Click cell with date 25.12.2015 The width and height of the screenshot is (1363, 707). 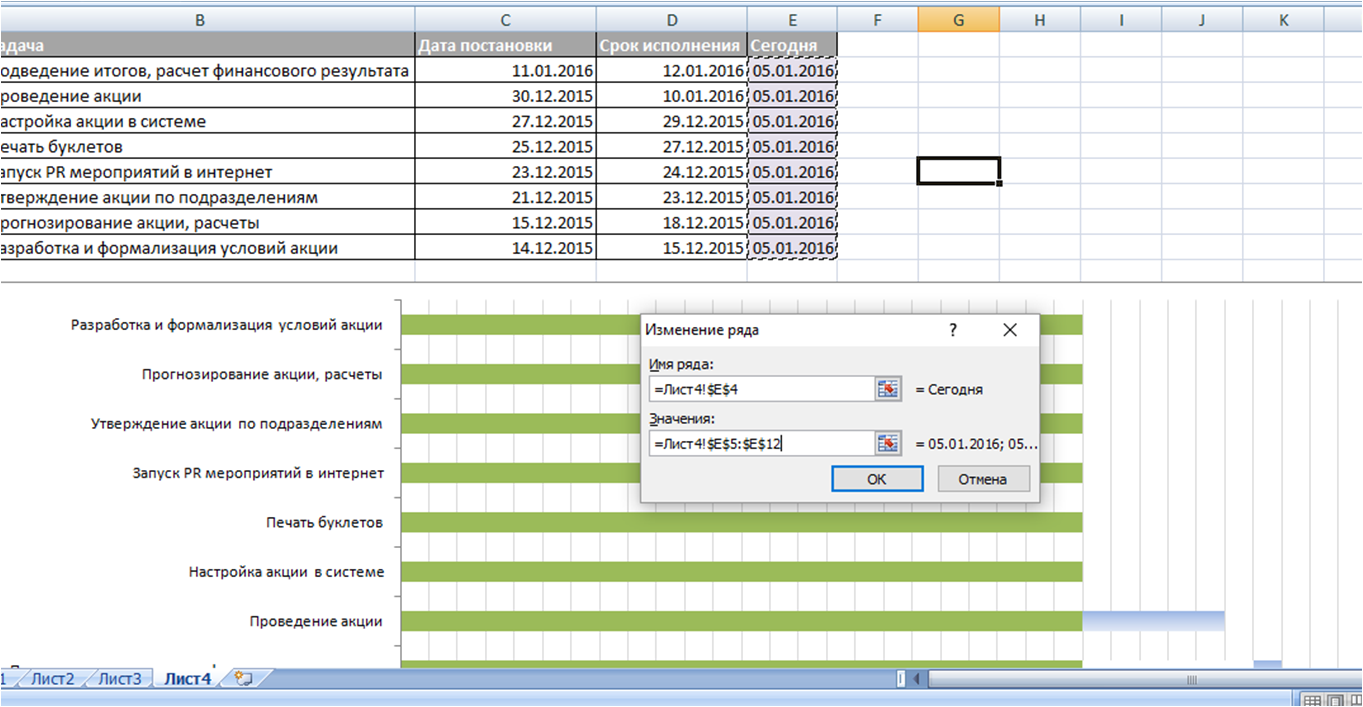(505, 147)
